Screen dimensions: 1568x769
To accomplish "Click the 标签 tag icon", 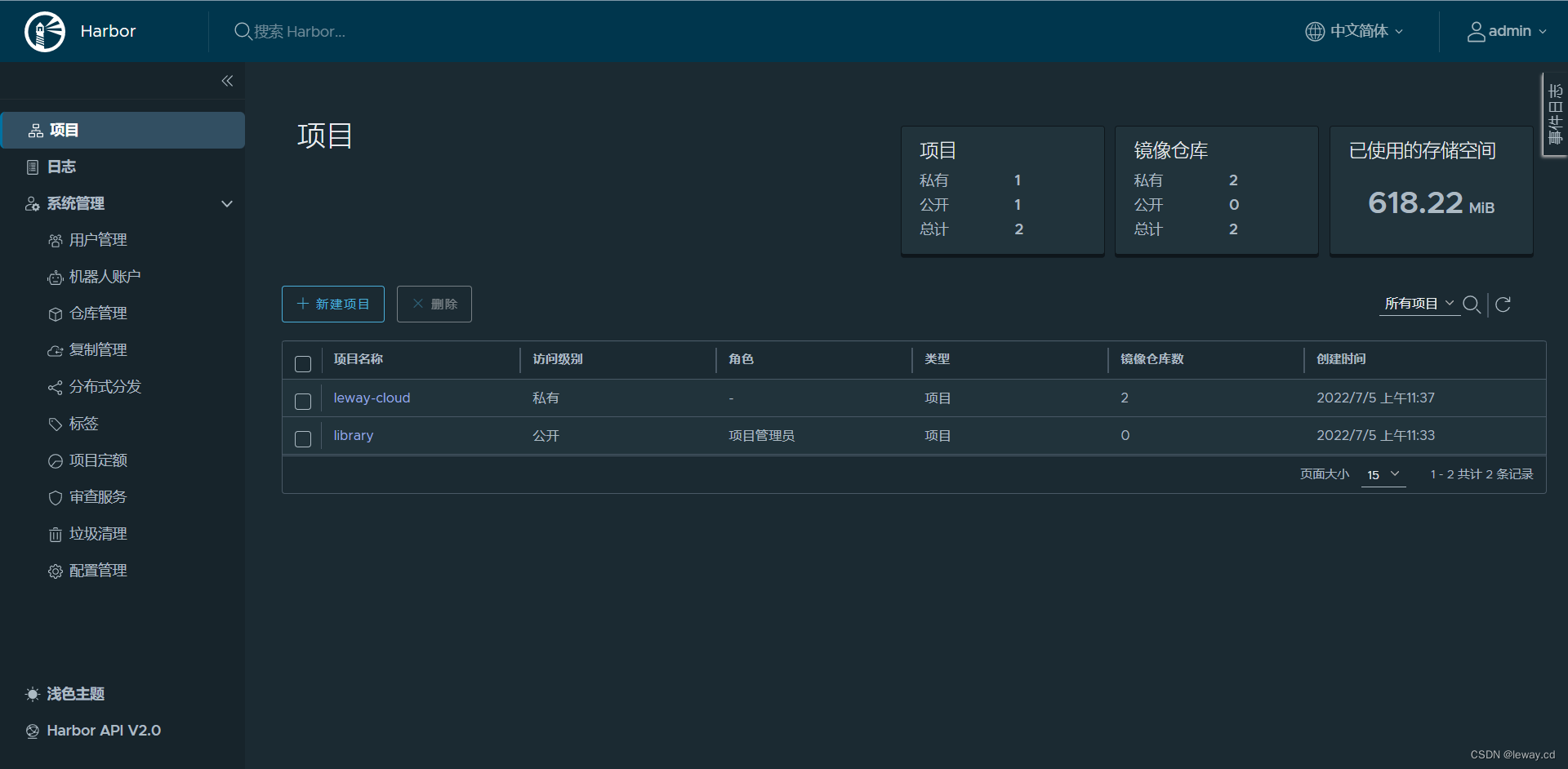I will (55, 425).
